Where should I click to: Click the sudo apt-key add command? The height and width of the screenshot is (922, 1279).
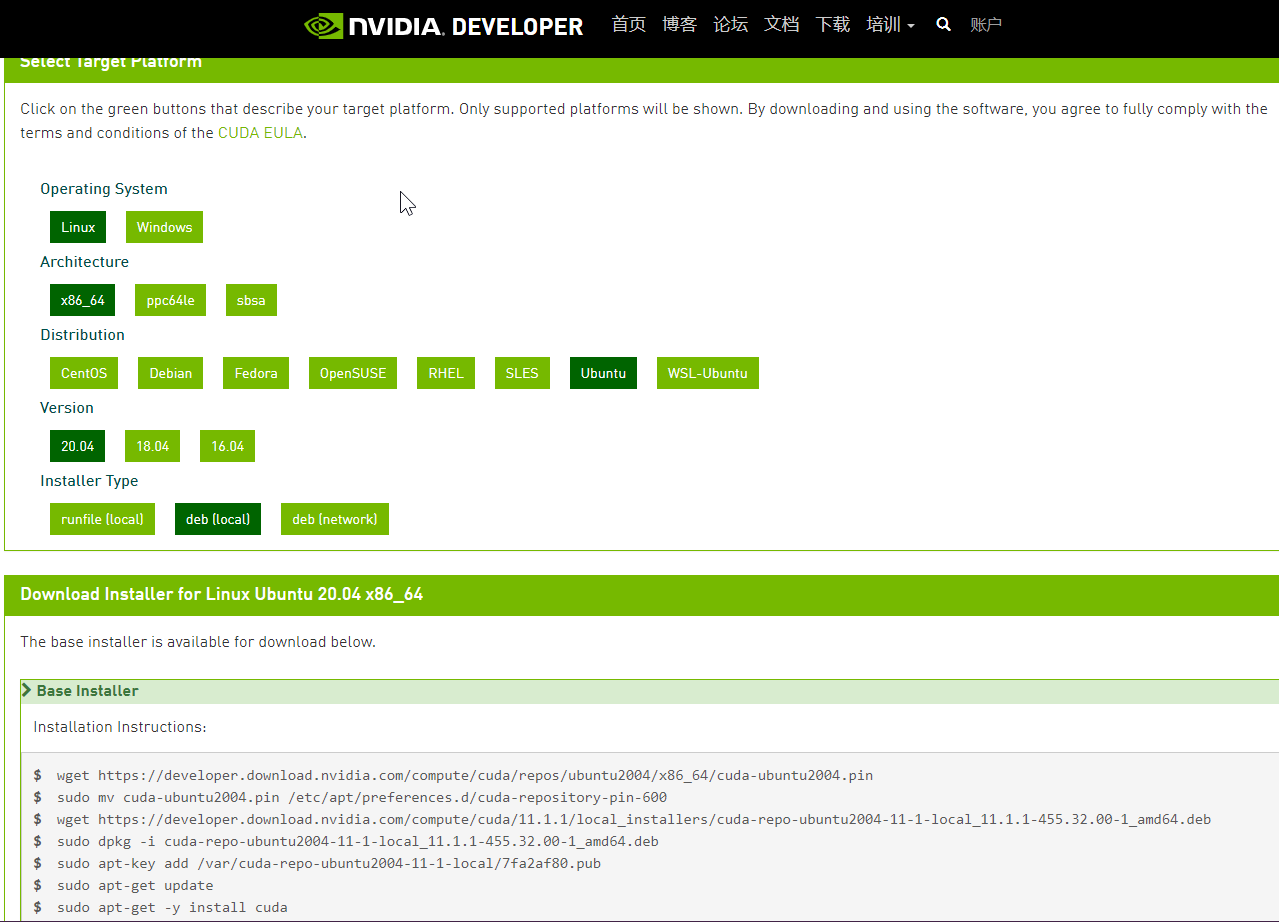[x=329, y=863]
